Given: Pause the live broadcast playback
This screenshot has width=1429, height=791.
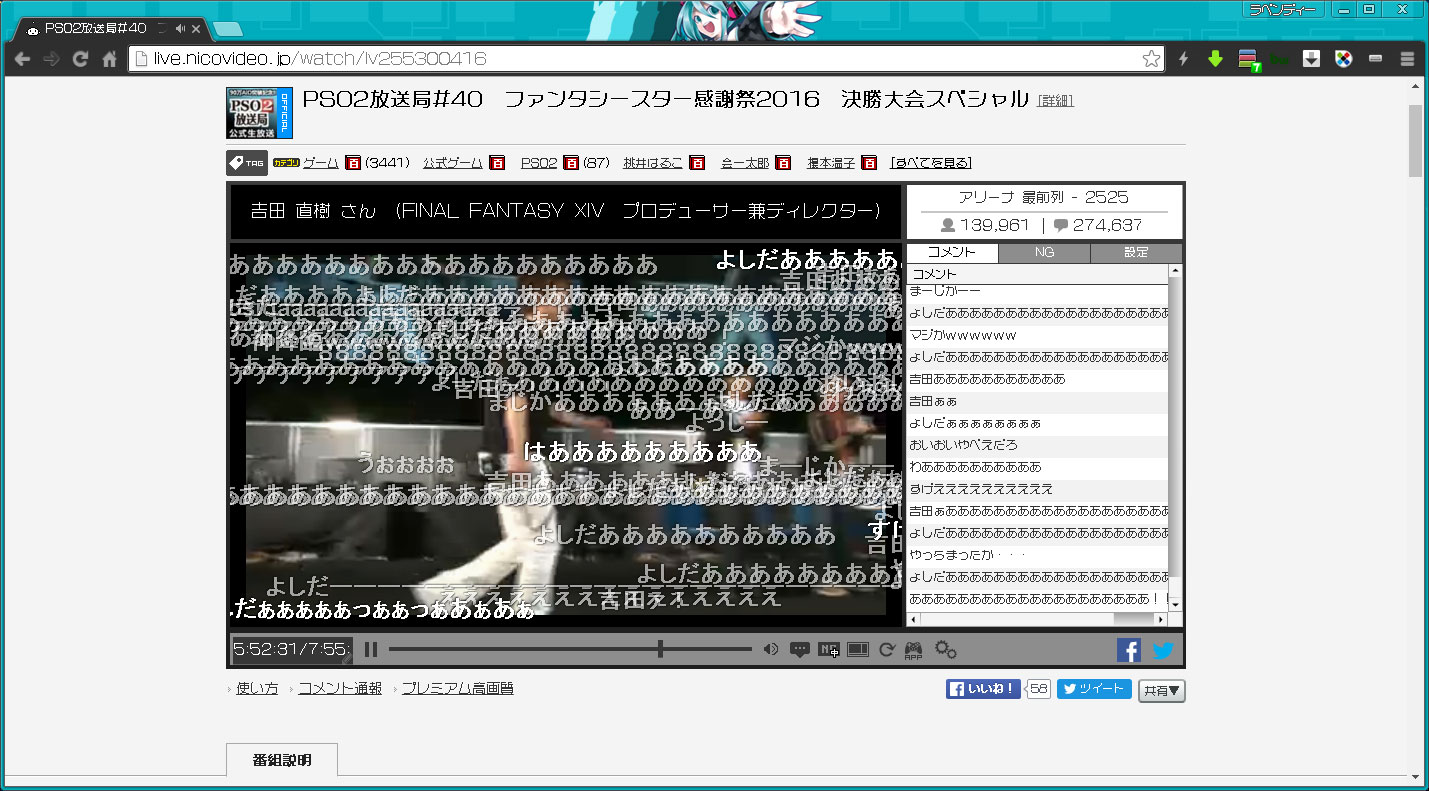Looking at the screenshot, I should click(x=371, y=650).
